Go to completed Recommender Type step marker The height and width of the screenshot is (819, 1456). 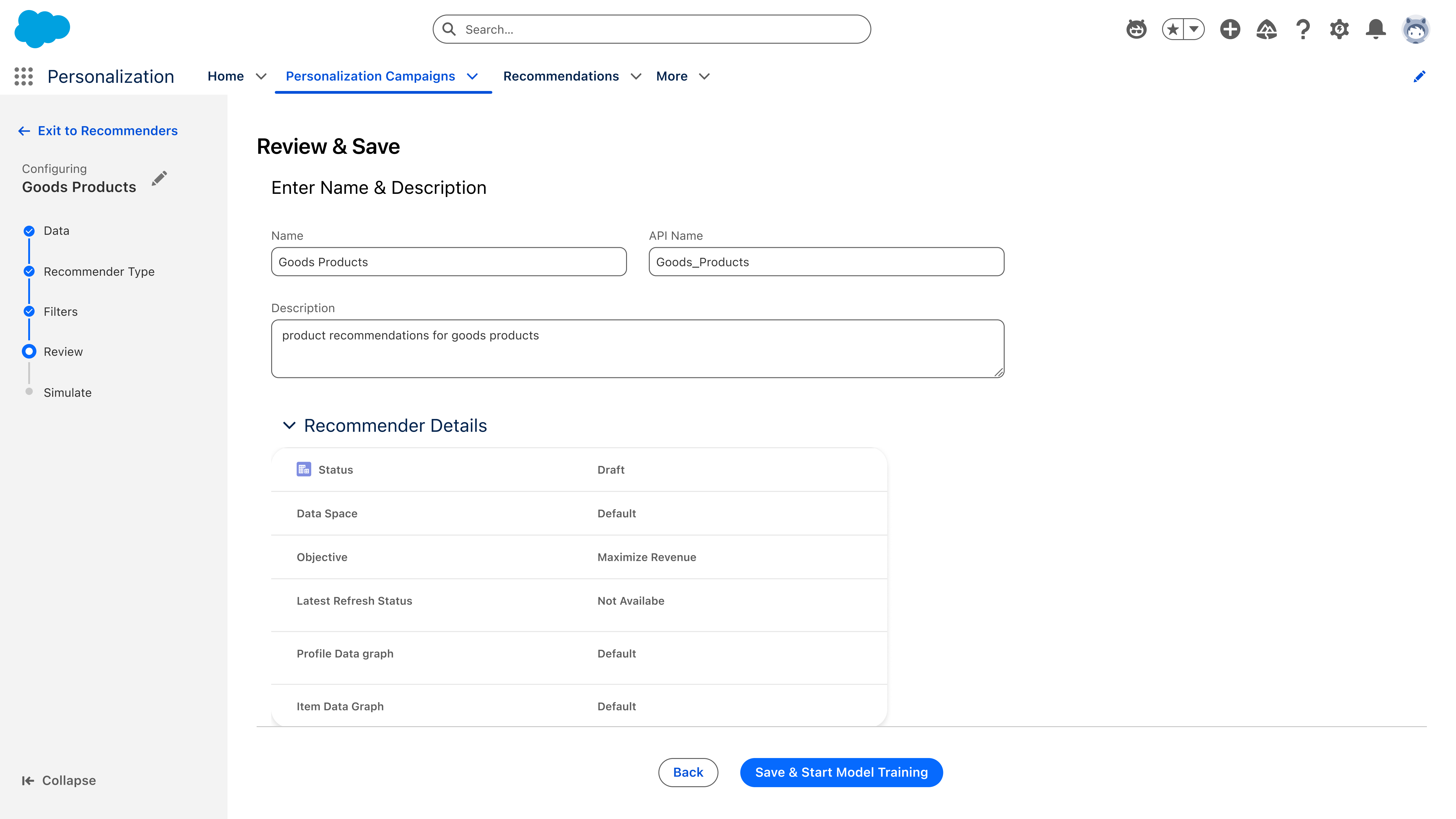click(x=29, y=271)
